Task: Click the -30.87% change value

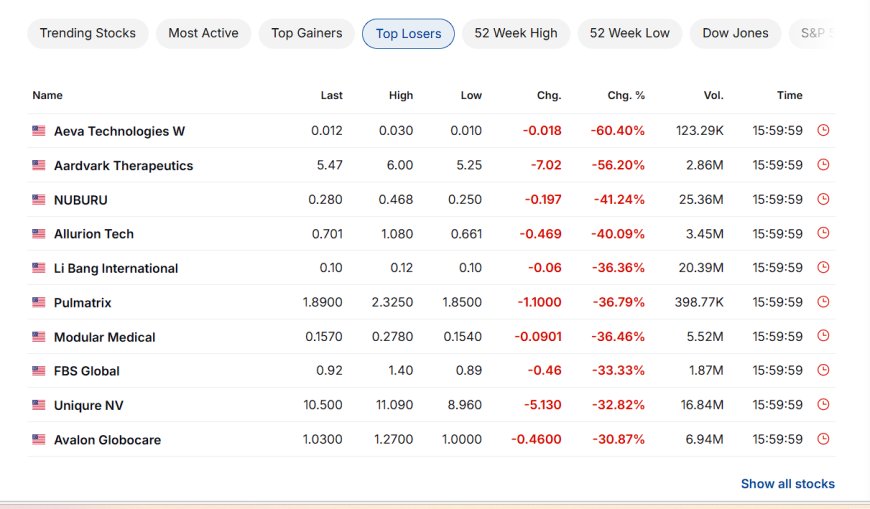Action: click(619, 440)
